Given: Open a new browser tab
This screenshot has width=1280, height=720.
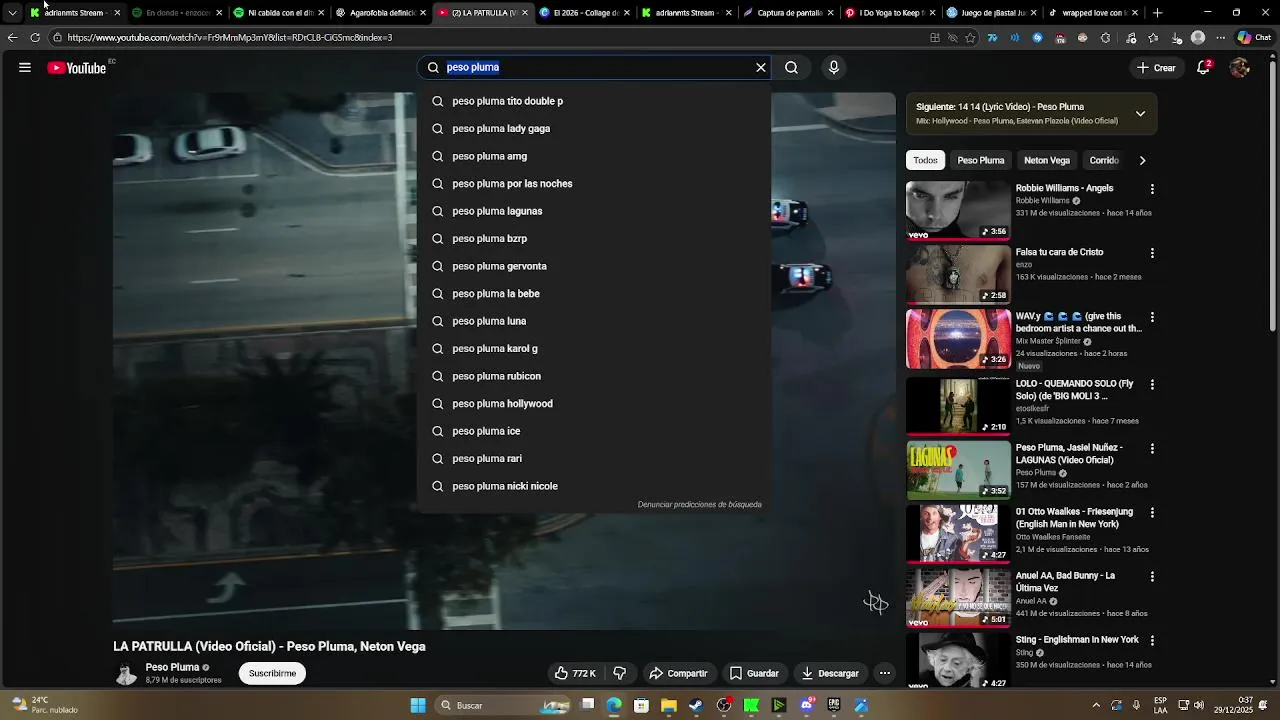Looking at the screenshot, I should click(x=1158, y=13).
